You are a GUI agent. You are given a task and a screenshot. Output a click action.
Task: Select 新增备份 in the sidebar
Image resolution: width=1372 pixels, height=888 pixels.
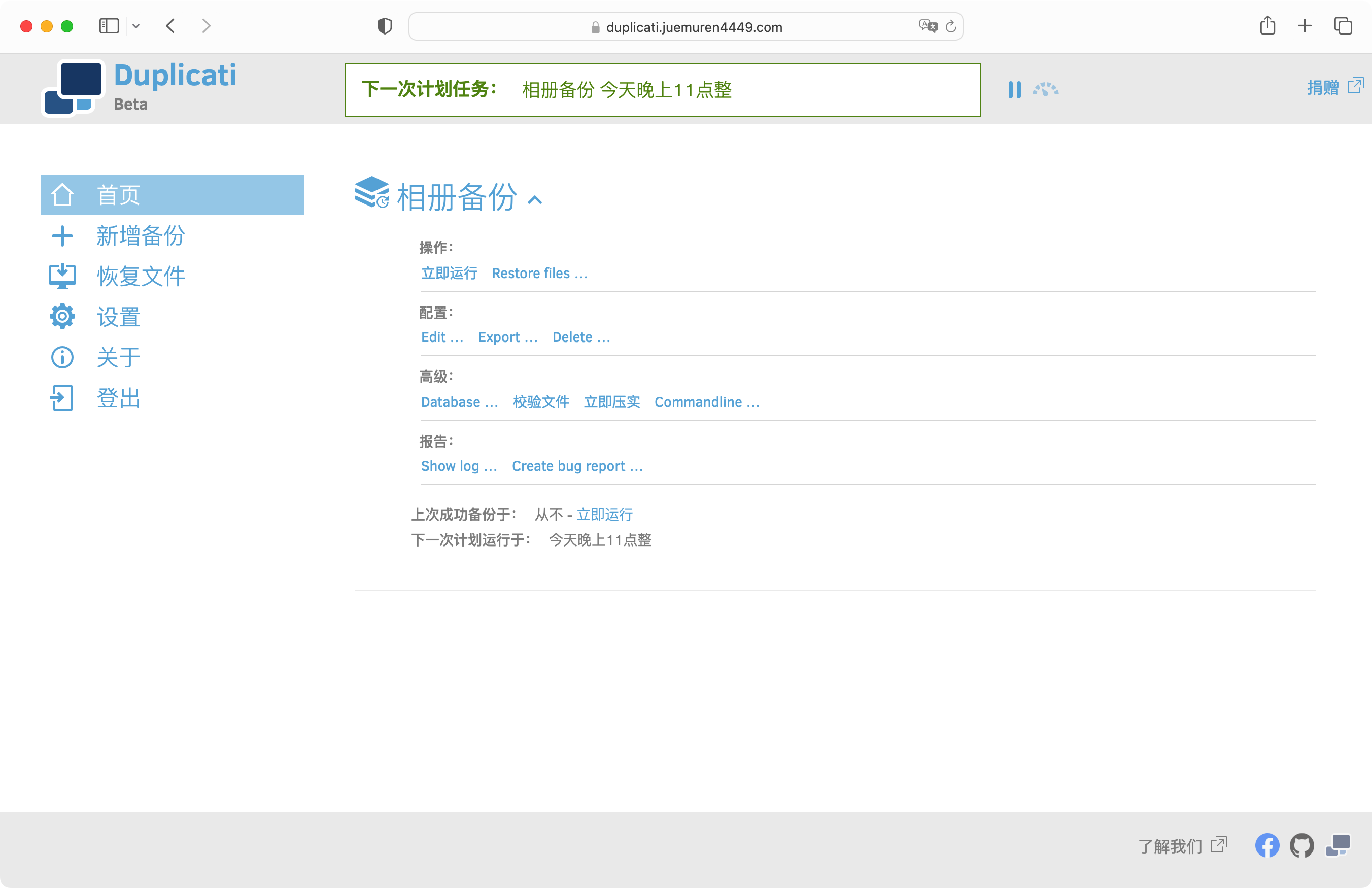click(x=141, y=236)
